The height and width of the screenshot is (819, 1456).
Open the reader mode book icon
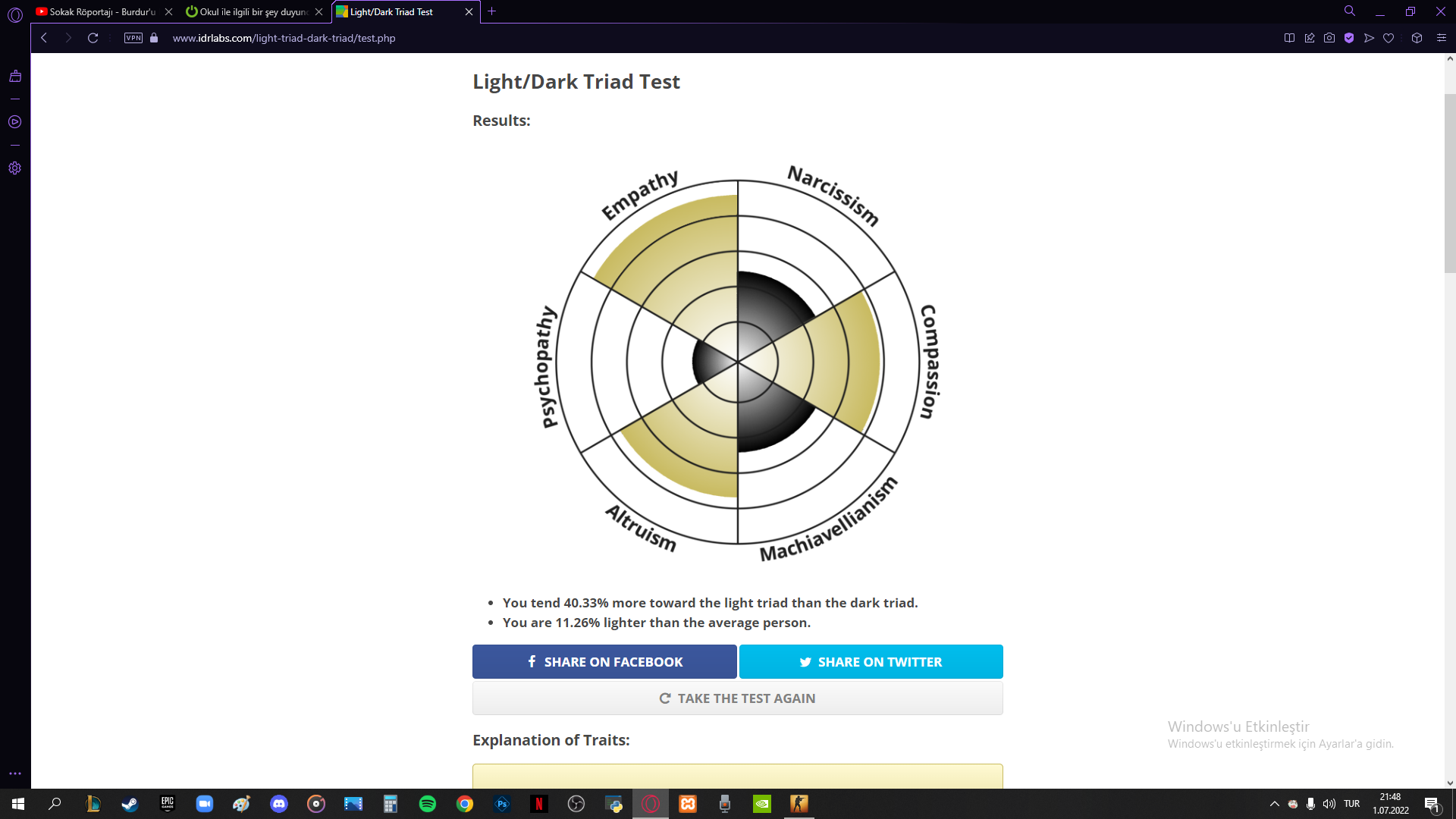click(1289, 38)
